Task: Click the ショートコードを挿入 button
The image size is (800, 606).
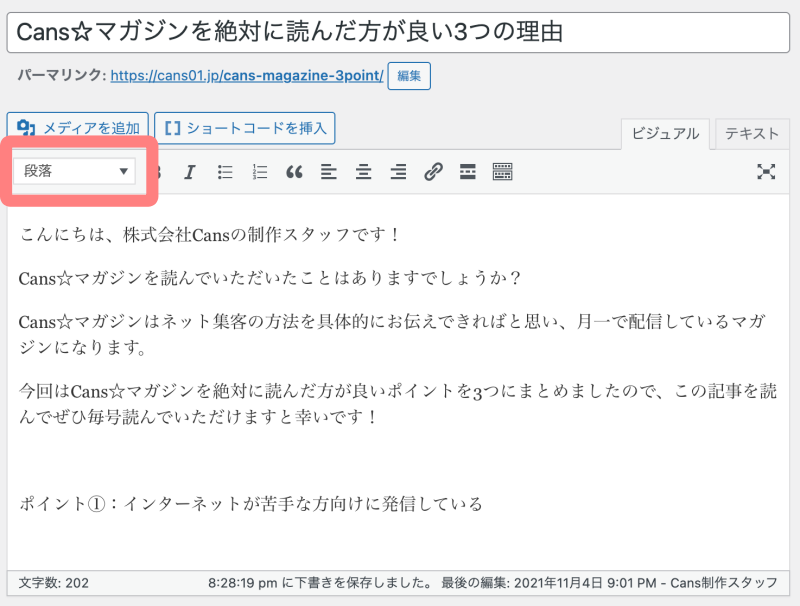Action: 245,128
